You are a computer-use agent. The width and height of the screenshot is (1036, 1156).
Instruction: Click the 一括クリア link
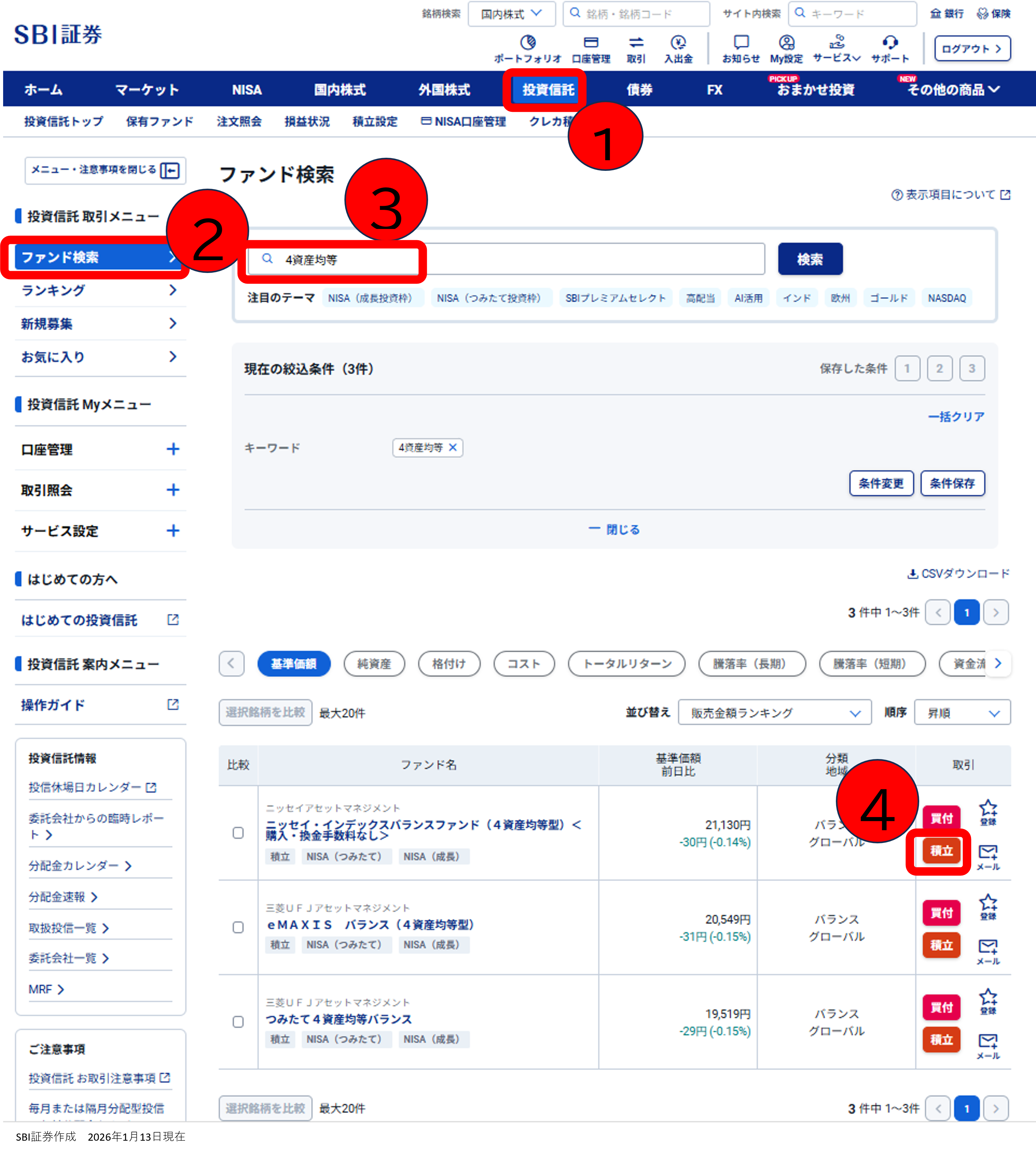pos(956,416)
